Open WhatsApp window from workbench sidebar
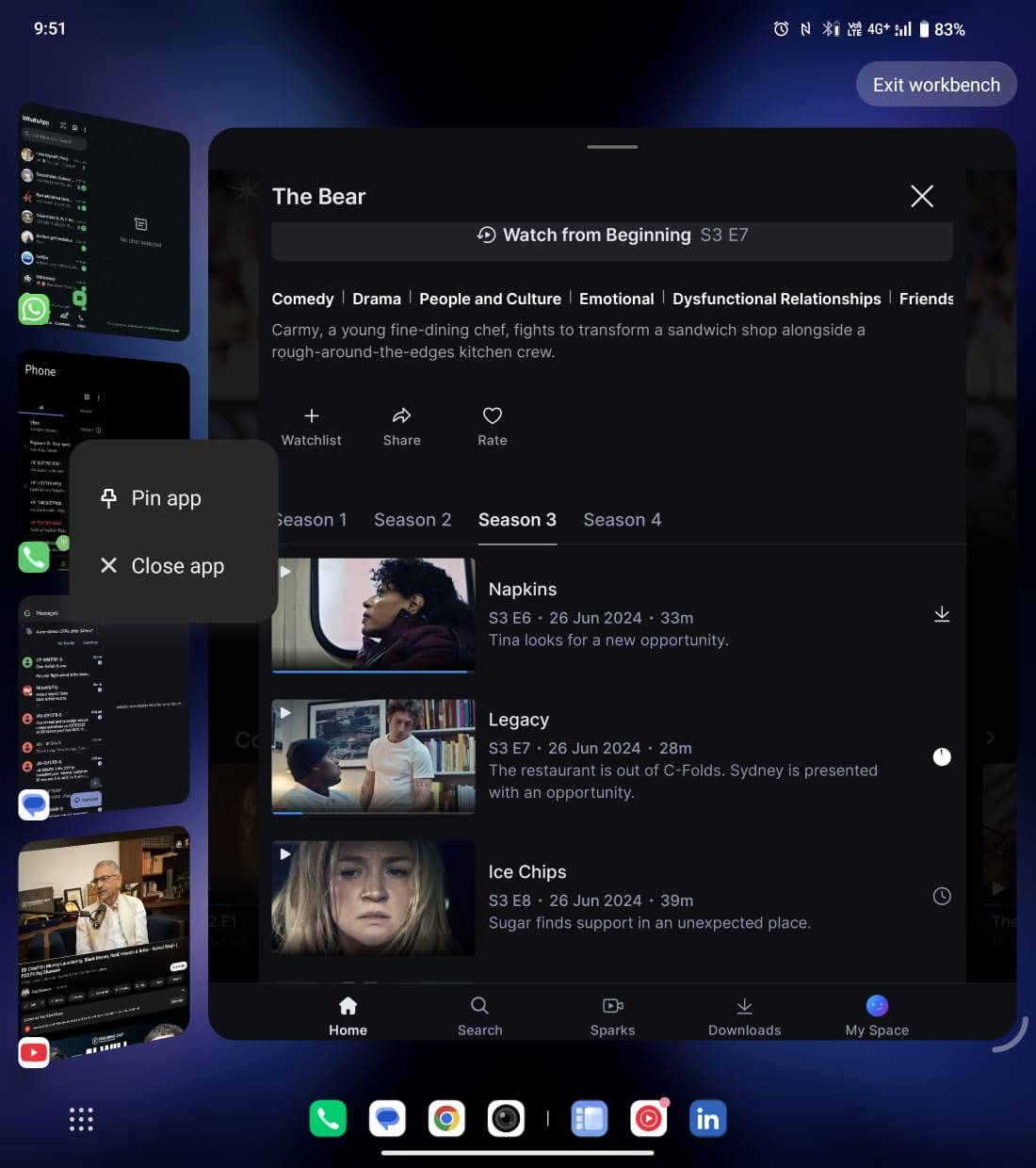1036x1168 pixels. coord(104,221)
